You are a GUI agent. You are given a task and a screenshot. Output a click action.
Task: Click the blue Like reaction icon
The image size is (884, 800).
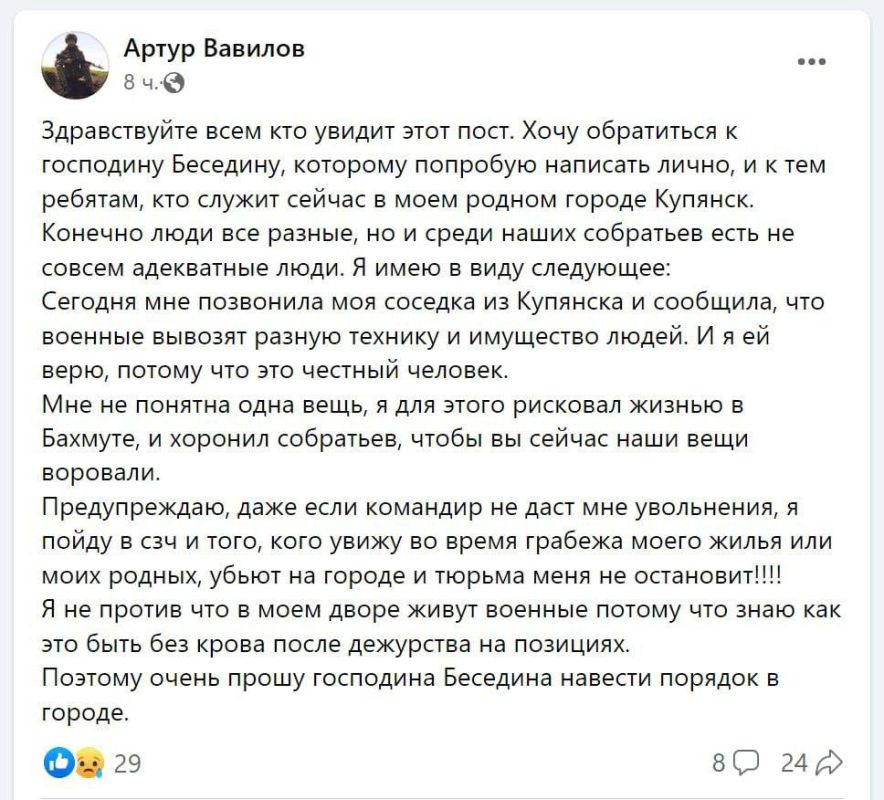(x=59, y=763)
